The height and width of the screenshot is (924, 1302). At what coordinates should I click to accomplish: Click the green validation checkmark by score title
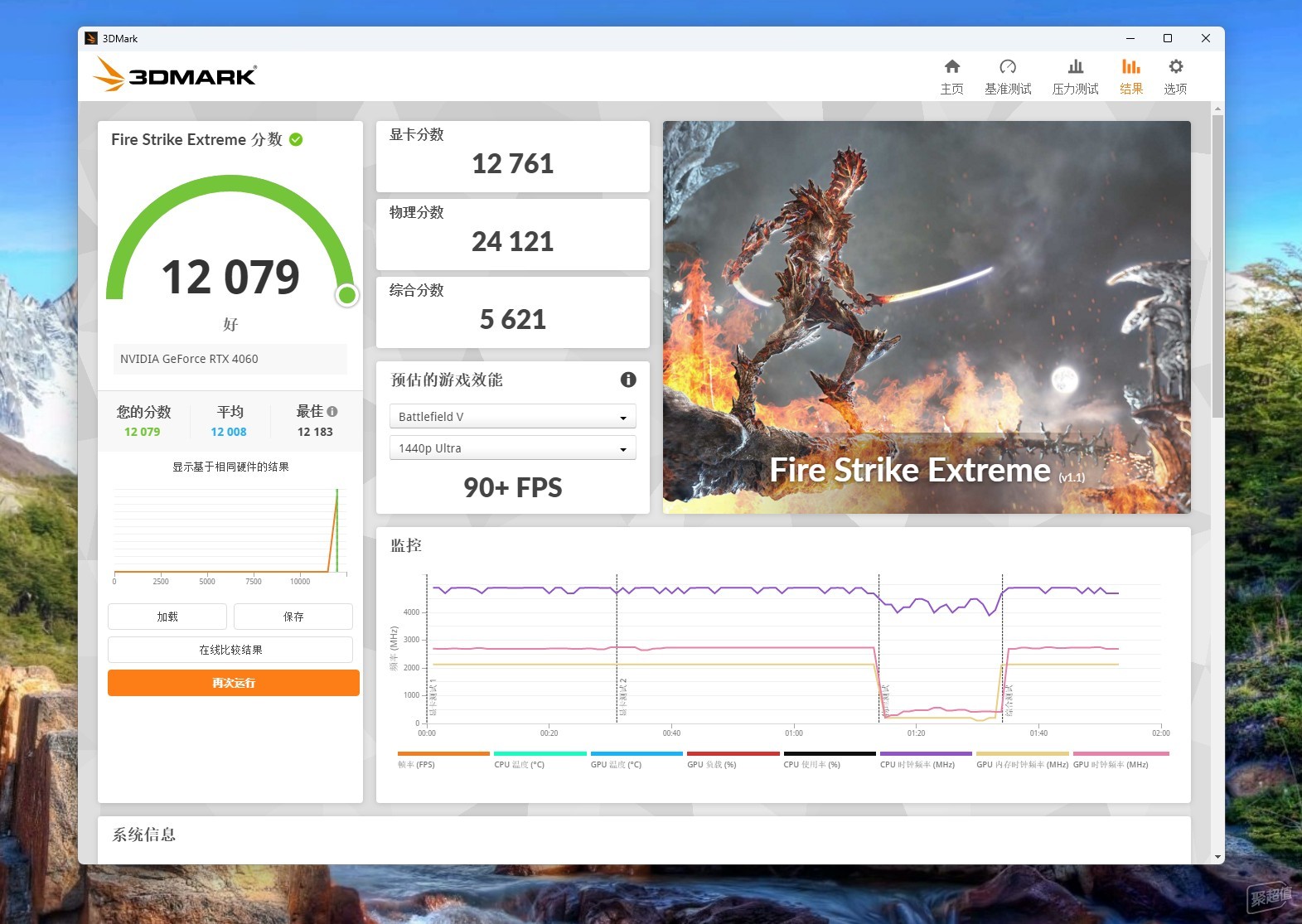pos(296,139)
